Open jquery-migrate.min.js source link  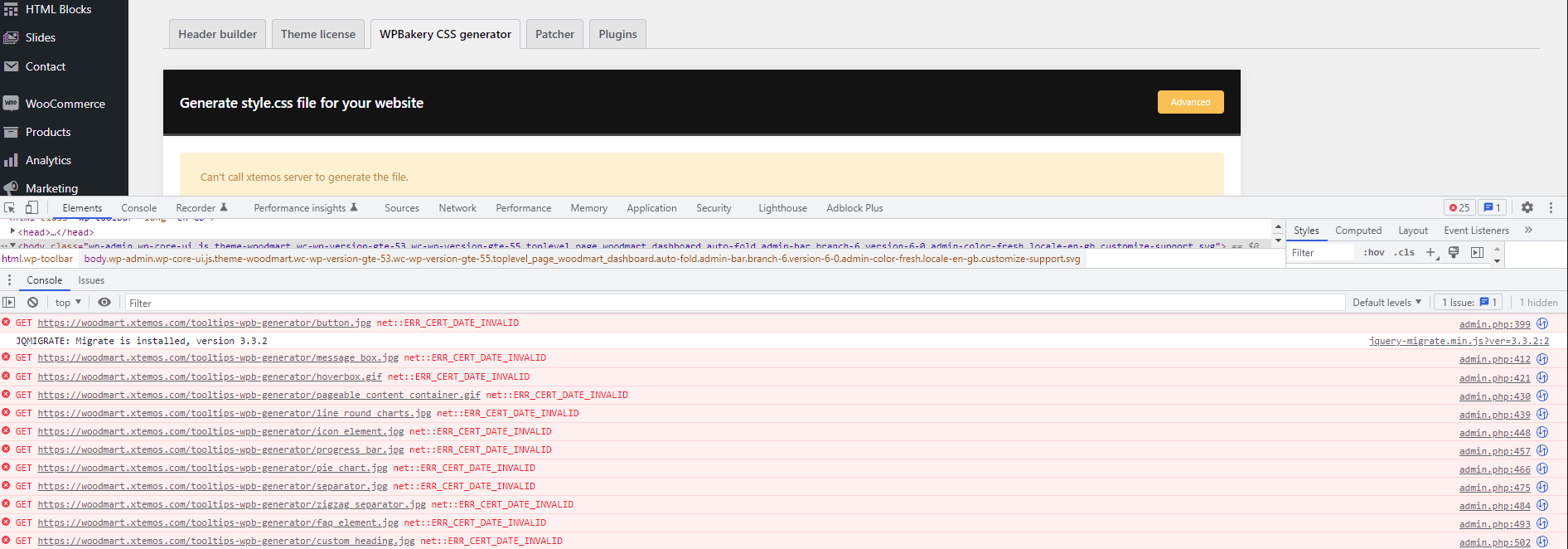point(1459,341)
